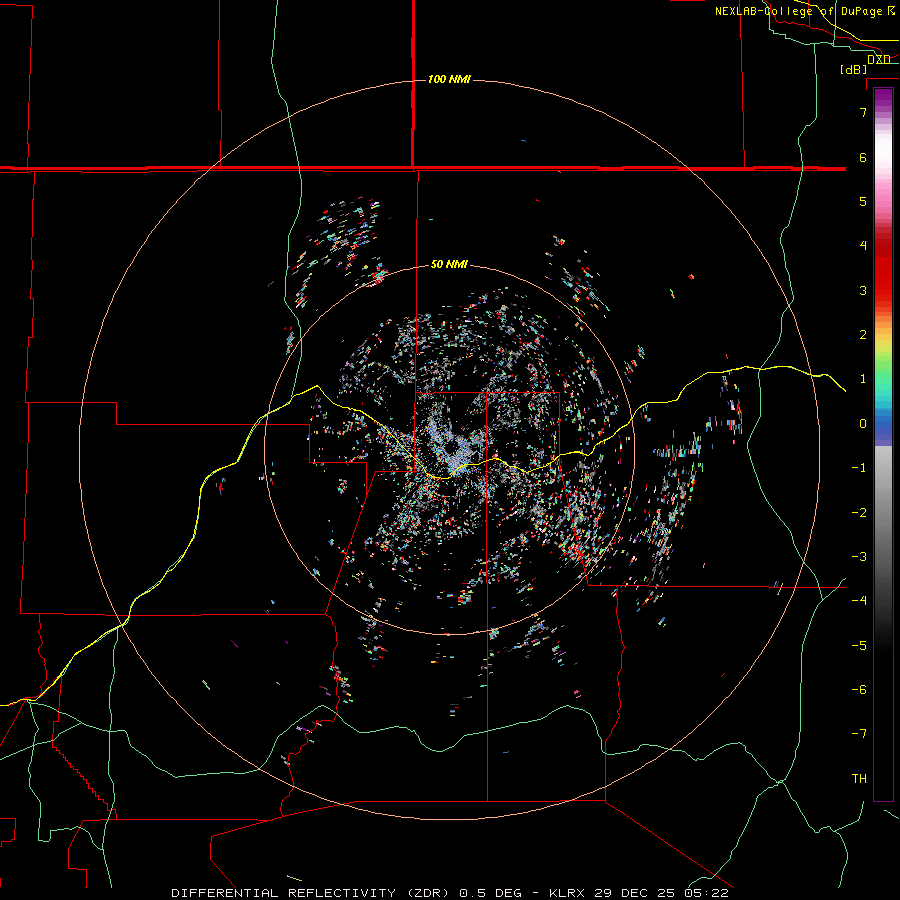This screenshot has height=900, width=900.
Task: Click the "100 NMI" range ring label
Action: pos(449,79)
